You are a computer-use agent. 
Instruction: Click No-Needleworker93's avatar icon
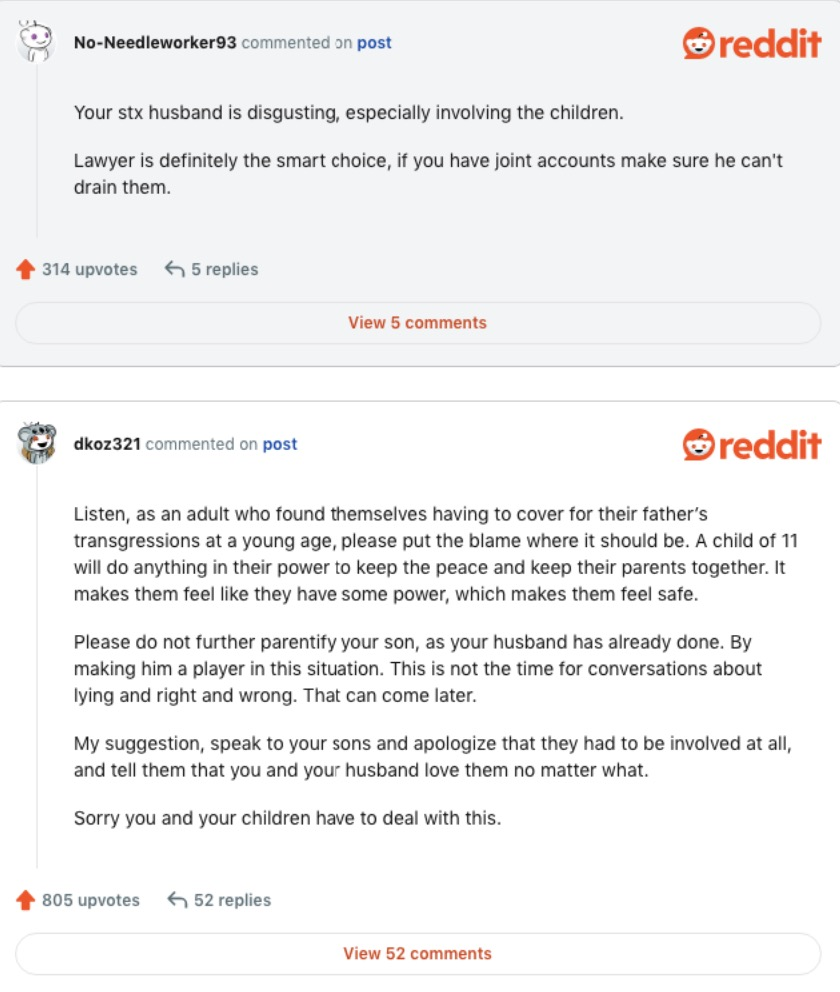[x=36, y=42]
